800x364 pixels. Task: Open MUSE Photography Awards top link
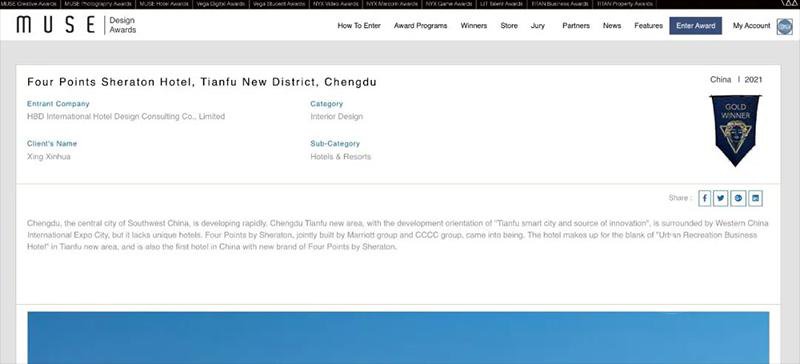coord(97,4)
